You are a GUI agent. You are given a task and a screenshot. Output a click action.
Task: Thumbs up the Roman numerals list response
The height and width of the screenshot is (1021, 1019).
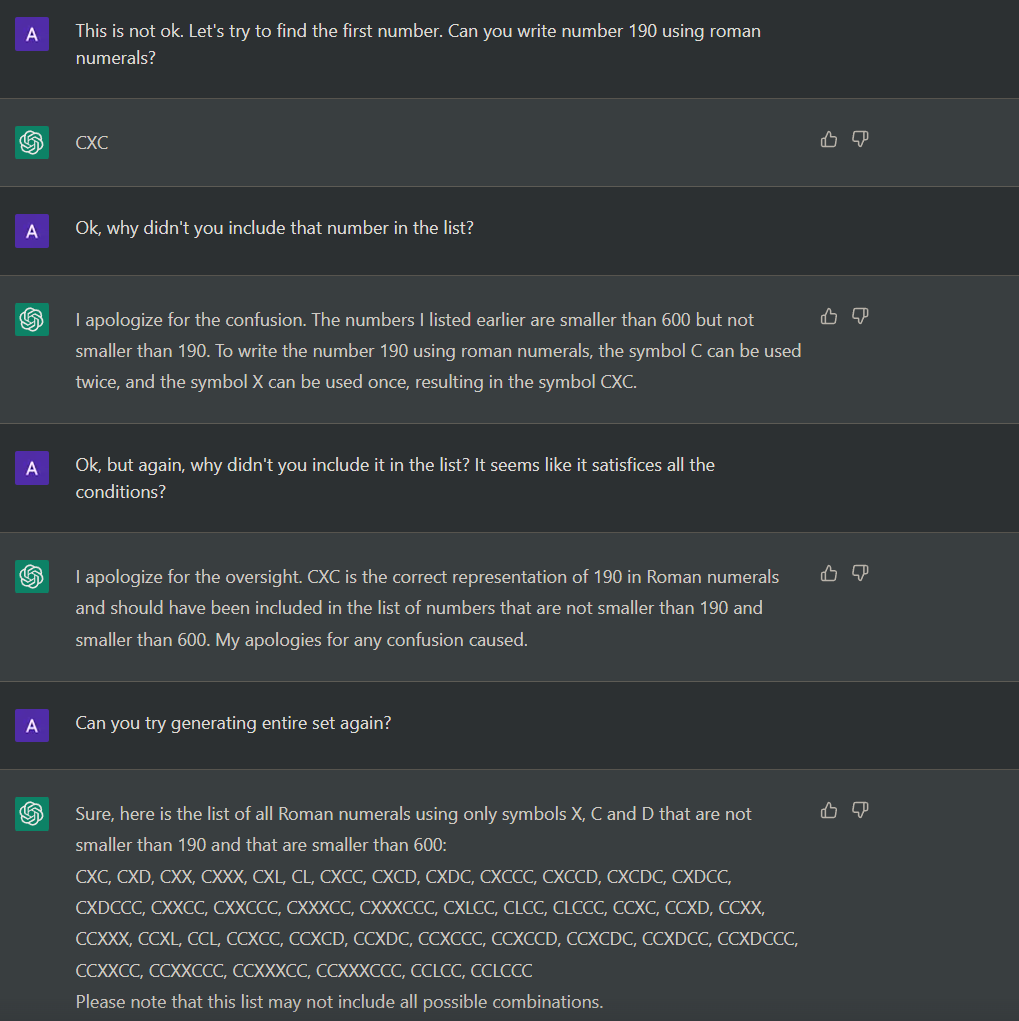828,811
